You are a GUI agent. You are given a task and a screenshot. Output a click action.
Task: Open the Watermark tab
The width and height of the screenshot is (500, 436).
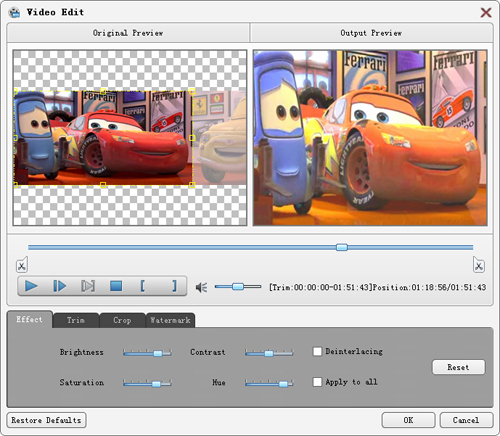[170, 320]
